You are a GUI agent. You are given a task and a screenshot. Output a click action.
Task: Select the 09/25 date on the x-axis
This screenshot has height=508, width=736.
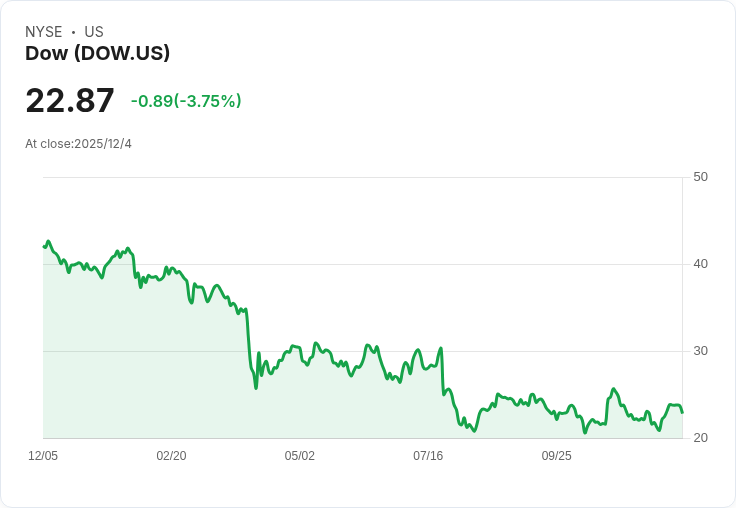tap(557, 456)
